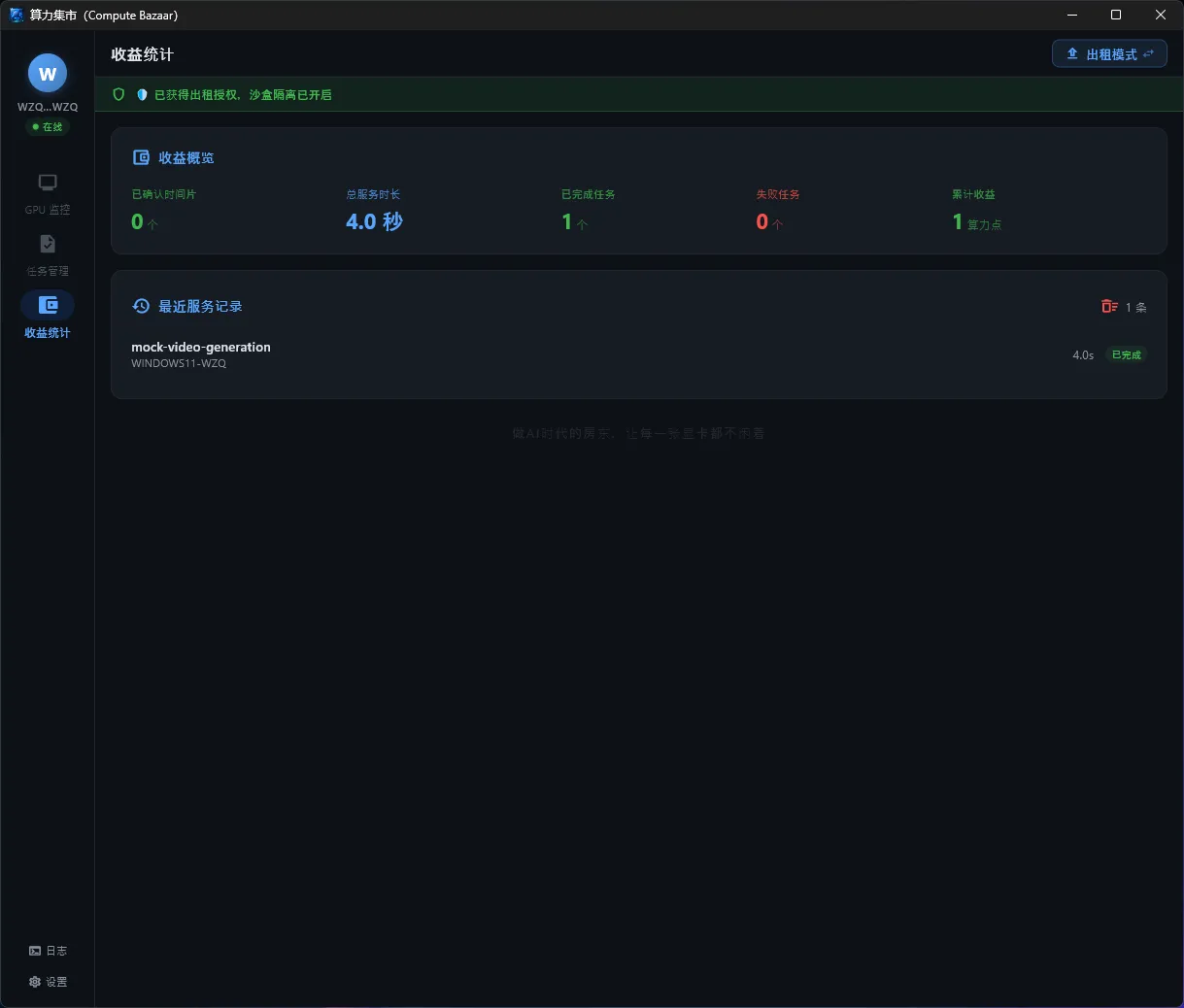Click the 已完成 status tag on the record
The image size is (1184, 1008).
coord(1126,355)
